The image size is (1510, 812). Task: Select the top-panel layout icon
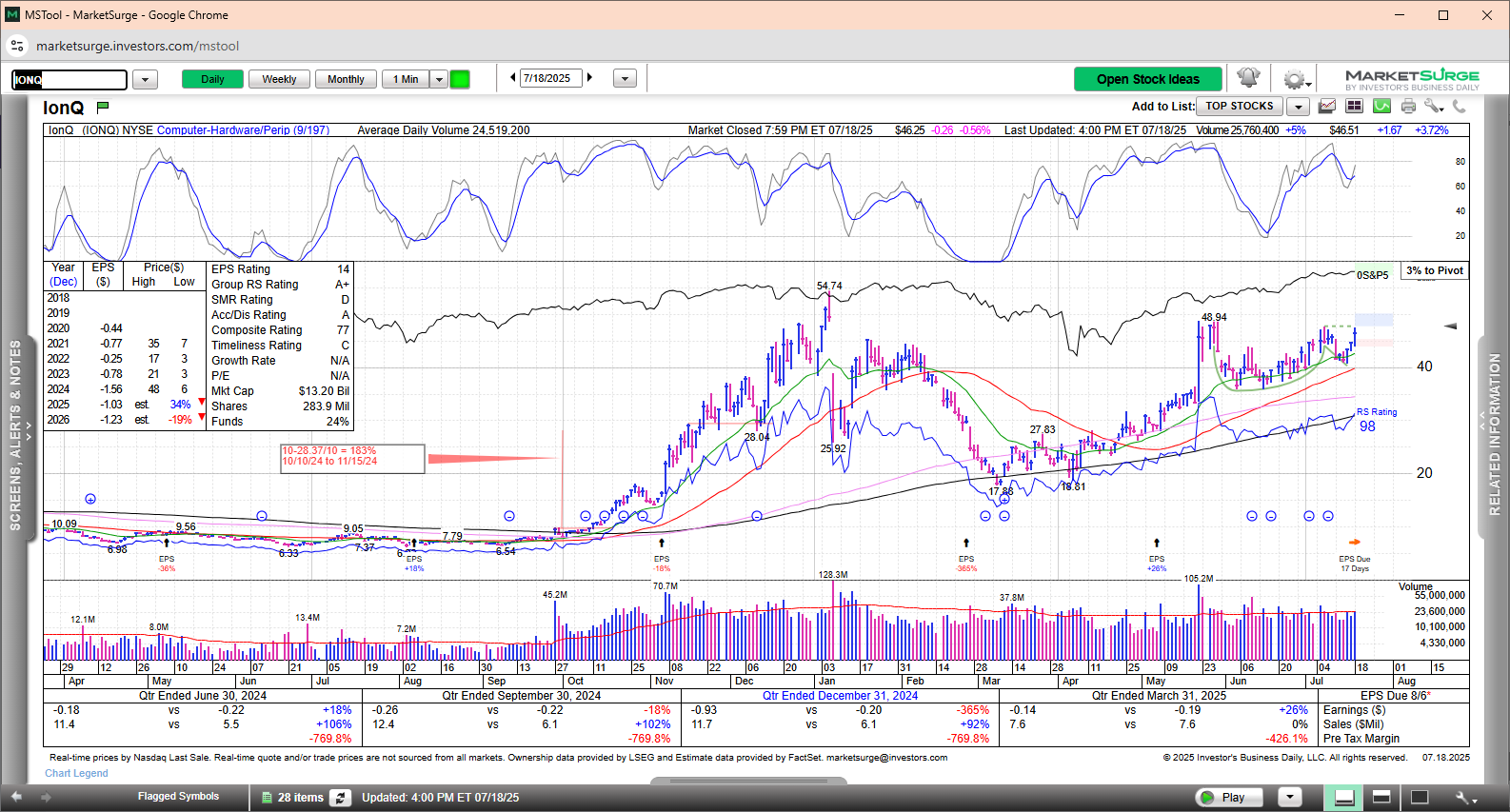[x=1381, y=797]
